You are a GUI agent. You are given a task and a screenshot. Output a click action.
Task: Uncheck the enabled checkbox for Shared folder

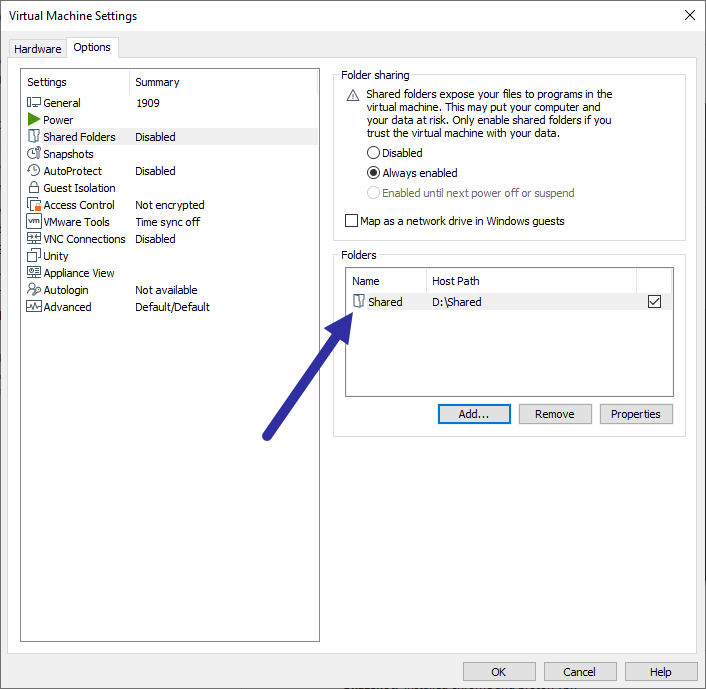(x=654, y=301)
